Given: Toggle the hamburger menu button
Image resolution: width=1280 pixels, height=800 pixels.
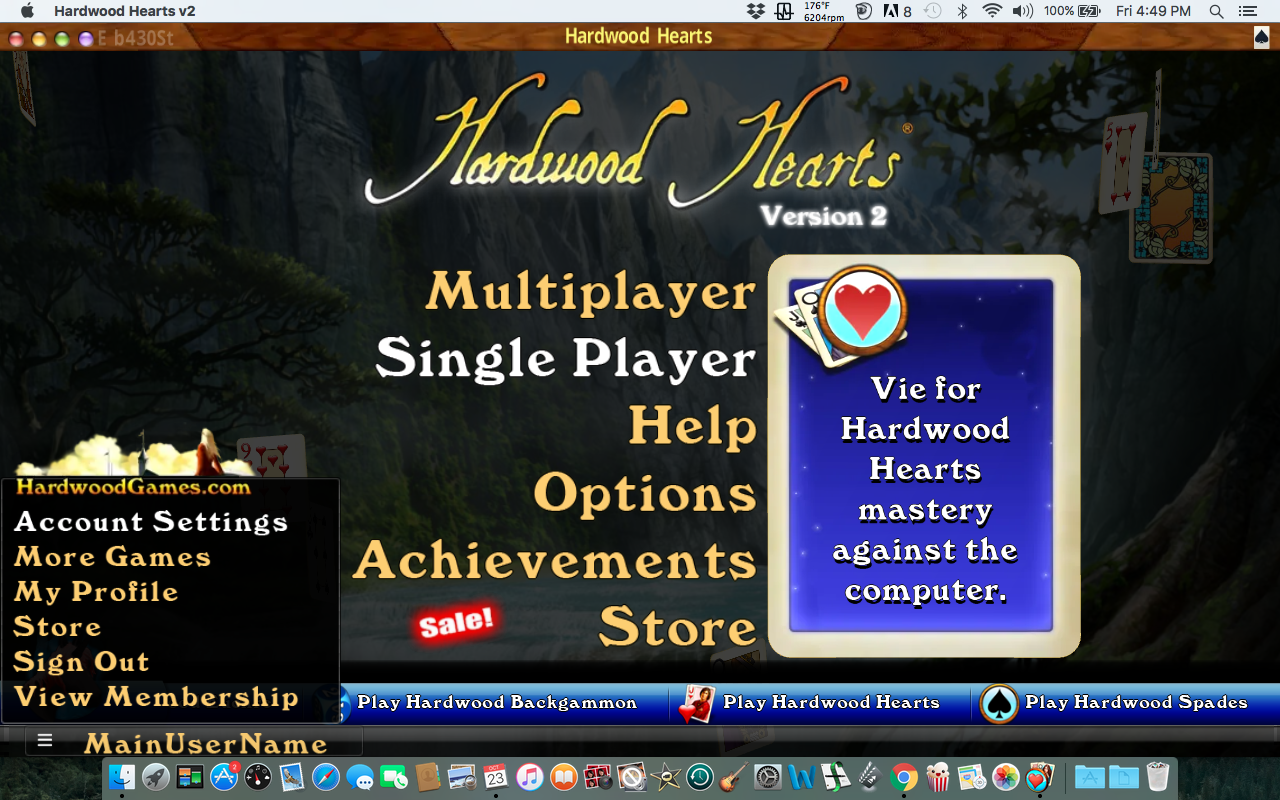Looking at the screenshot, I should (45, 741).
